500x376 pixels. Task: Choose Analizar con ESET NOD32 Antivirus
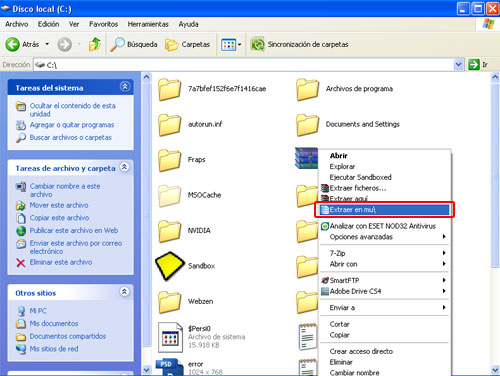[x=384, y=226]
